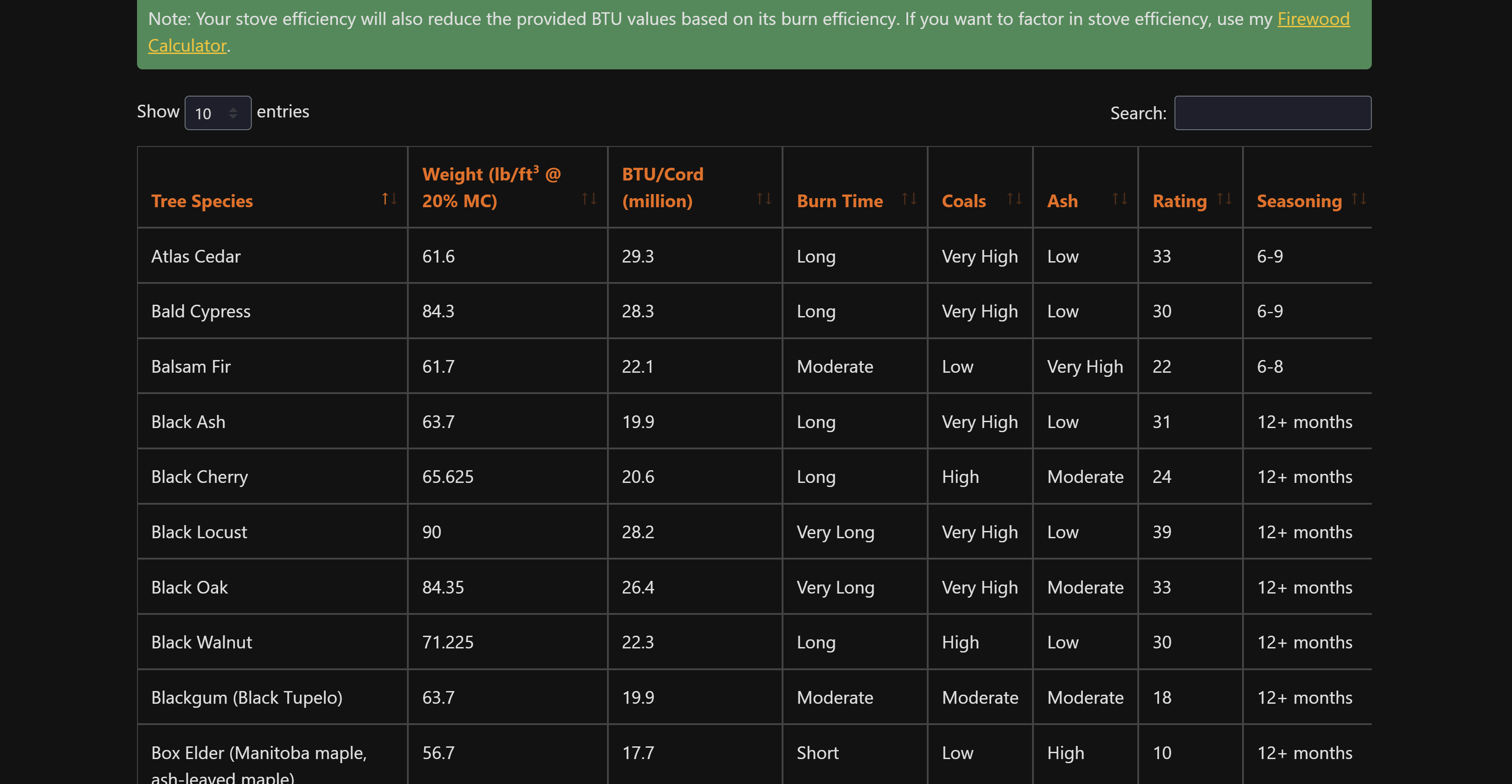Image resolution: width=1512 pixels, height=784 pixels.
Task: Click the stepper arrows on the entries selector
Action: coord(234,112)
